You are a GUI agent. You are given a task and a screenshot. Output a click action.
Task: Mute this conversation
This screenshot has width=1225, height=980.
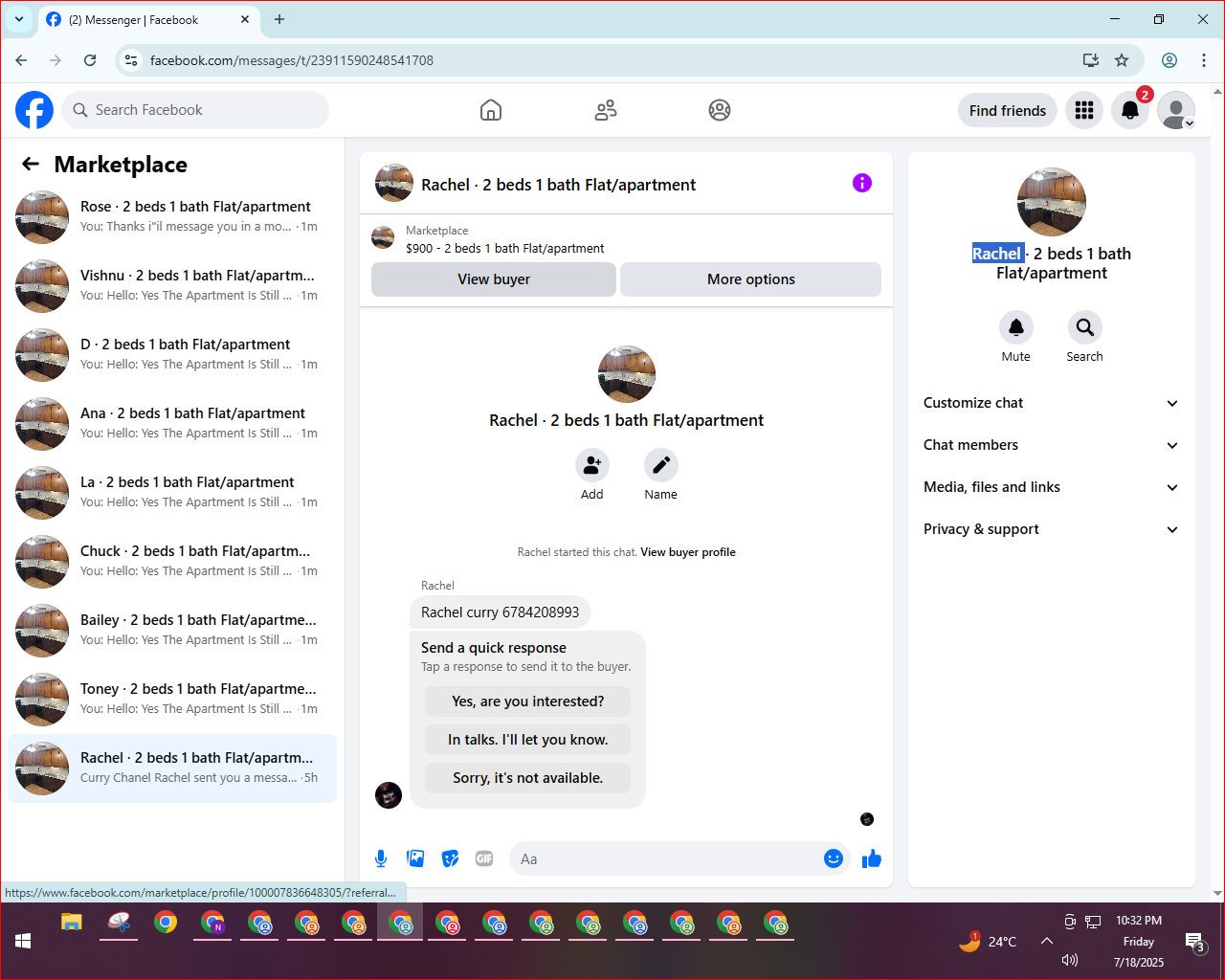click(x=1016, y=327)
